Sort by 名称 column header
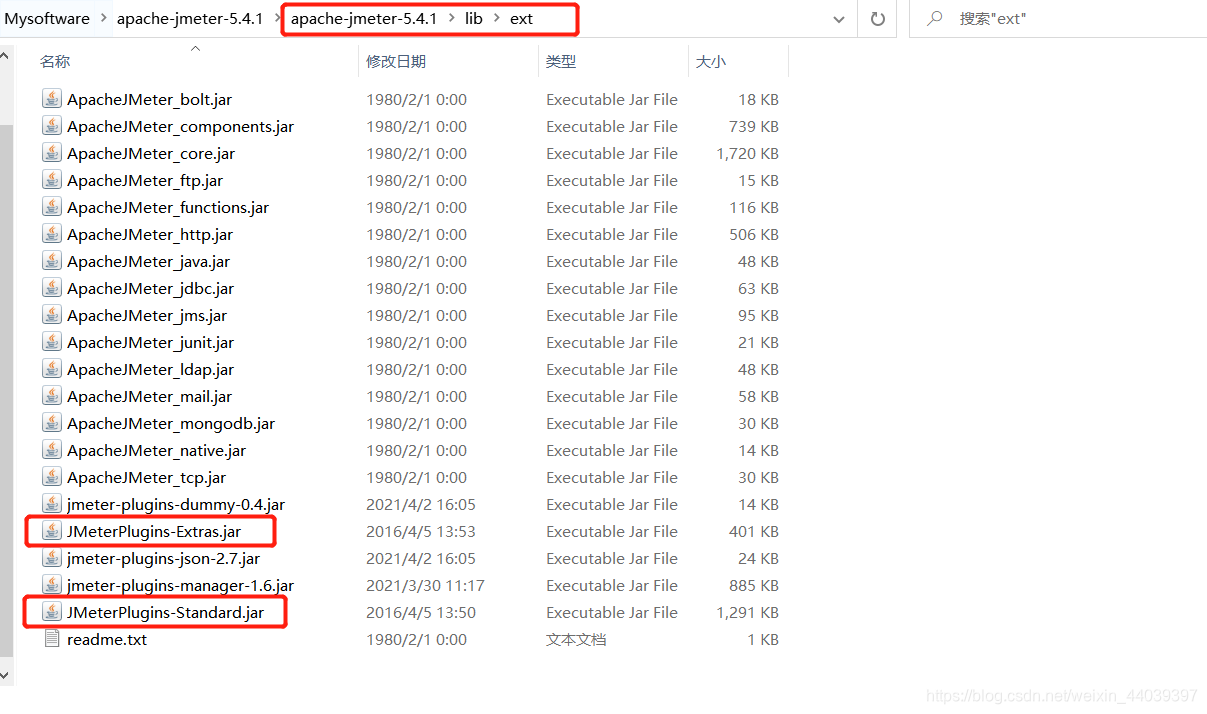Viewport: 1207px width, 714px height. pyautogui.click(x=55, y=62)
